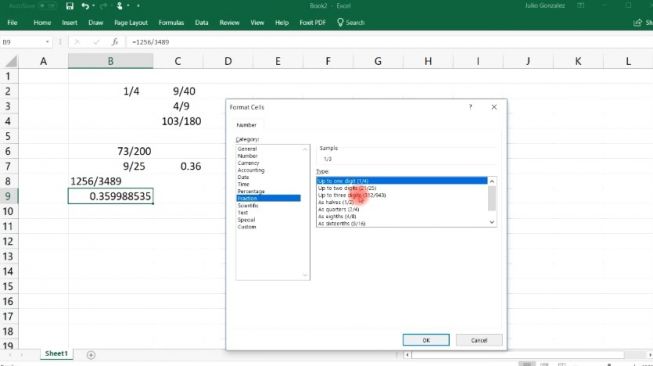Select row 9 header
Screen dimensions: 653x366
point(8,196)
